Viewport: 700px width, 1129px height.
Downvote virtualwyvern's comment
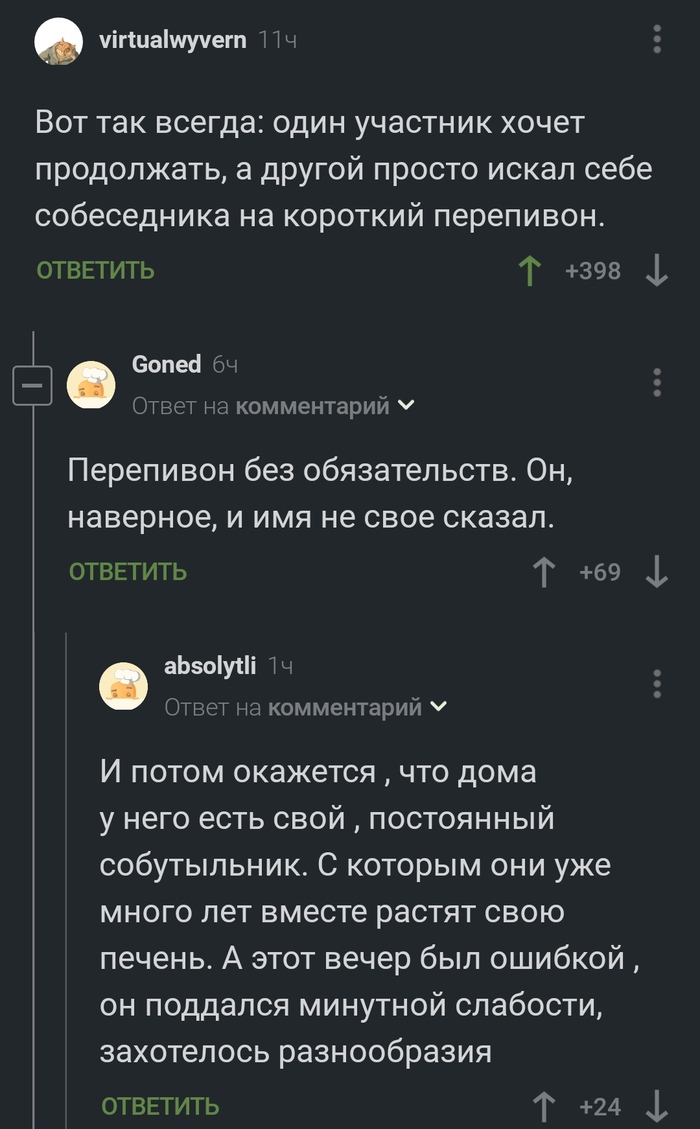click(657, 268)
